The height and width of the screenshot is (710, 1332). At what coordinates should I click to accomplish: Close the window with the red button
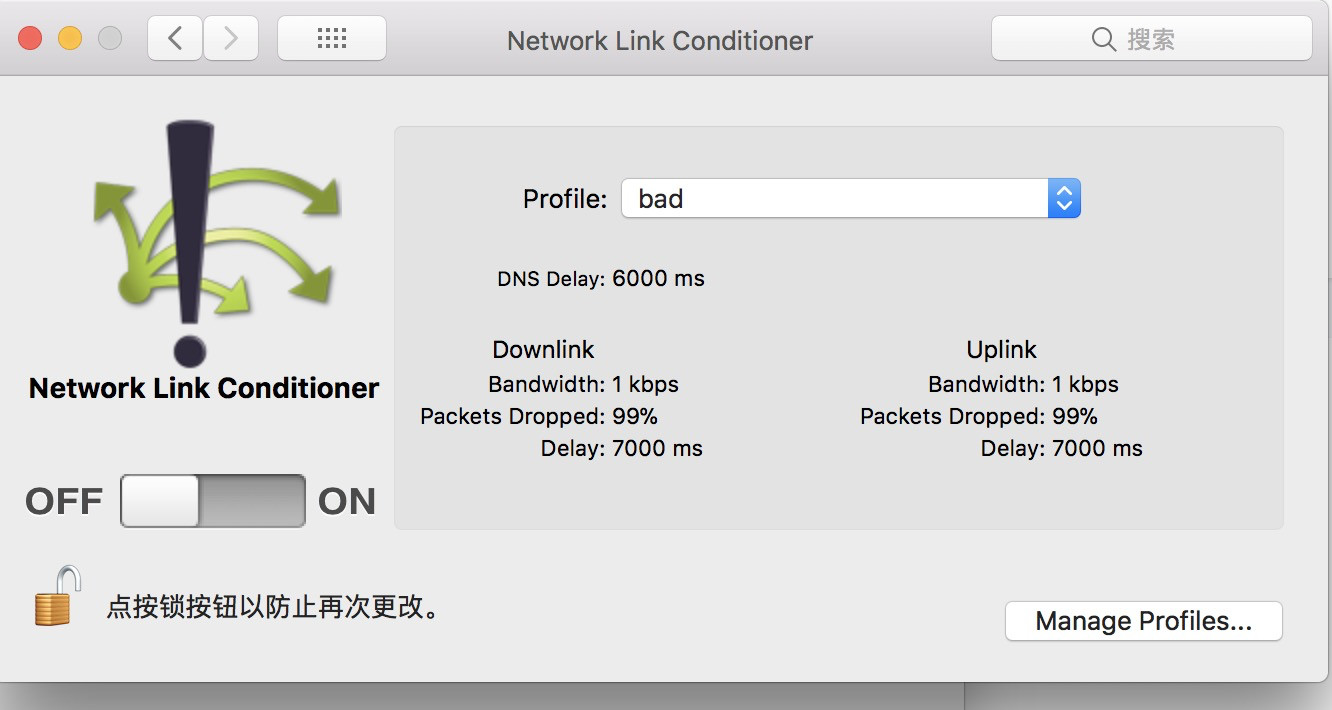30,39
